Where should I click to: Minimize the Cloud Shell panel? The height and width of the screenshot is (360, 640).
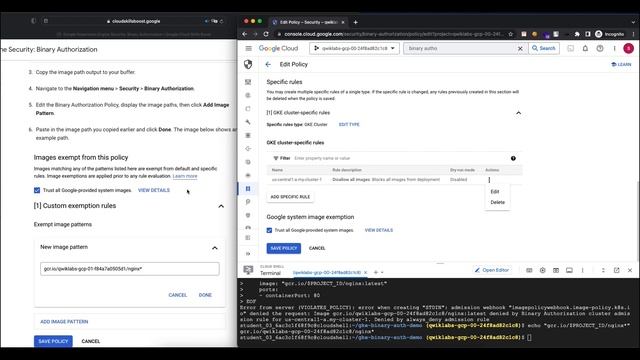coord(603,270)
